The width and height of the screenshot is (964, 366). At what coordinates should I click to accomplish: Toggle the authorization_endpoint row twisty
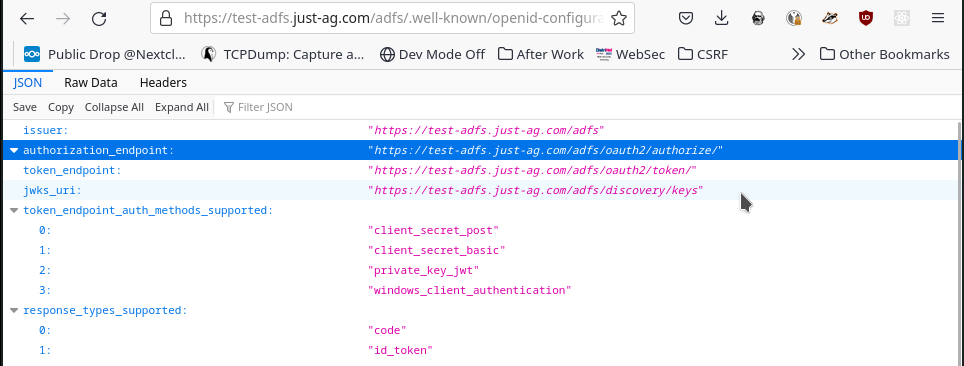14,150
